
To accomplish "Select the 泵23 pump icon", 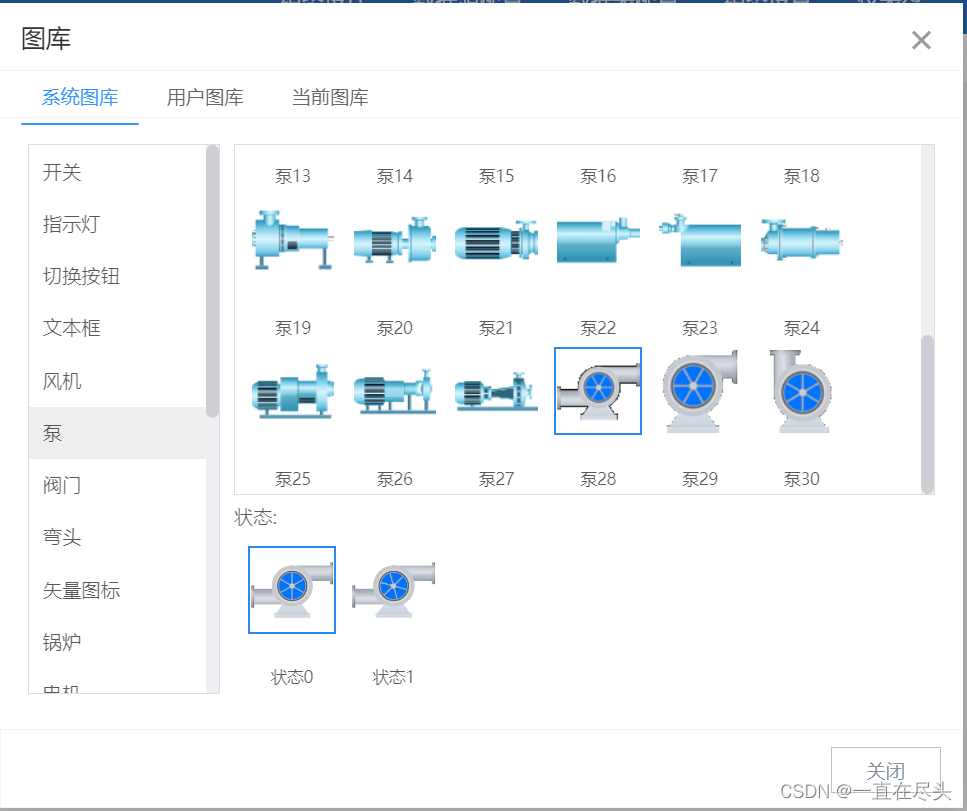I will (x=699, y=391).
